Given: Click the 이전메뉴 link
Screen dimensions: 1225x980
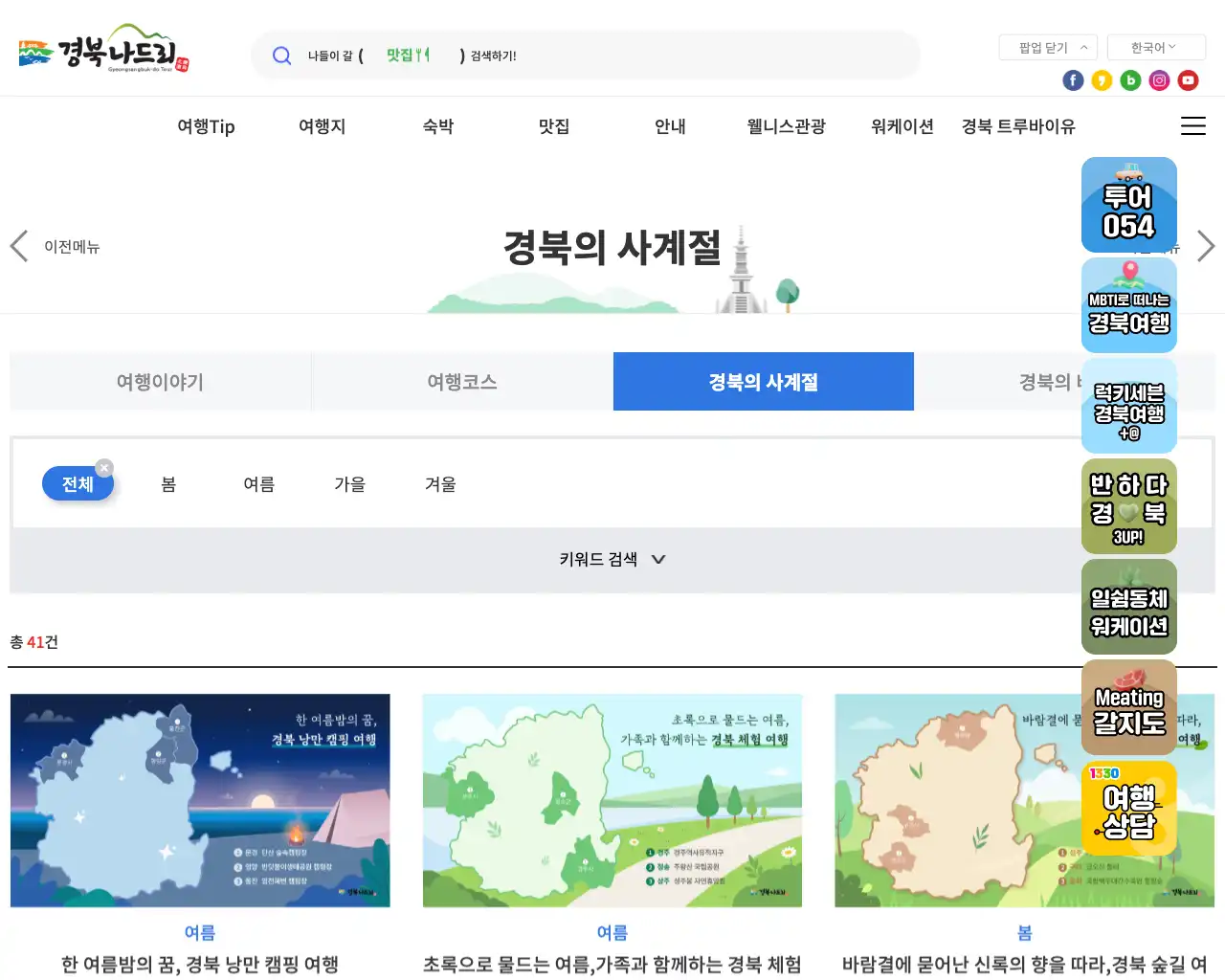Looking at the screenshot, I should pyautogui.click(x=72, y=247).
